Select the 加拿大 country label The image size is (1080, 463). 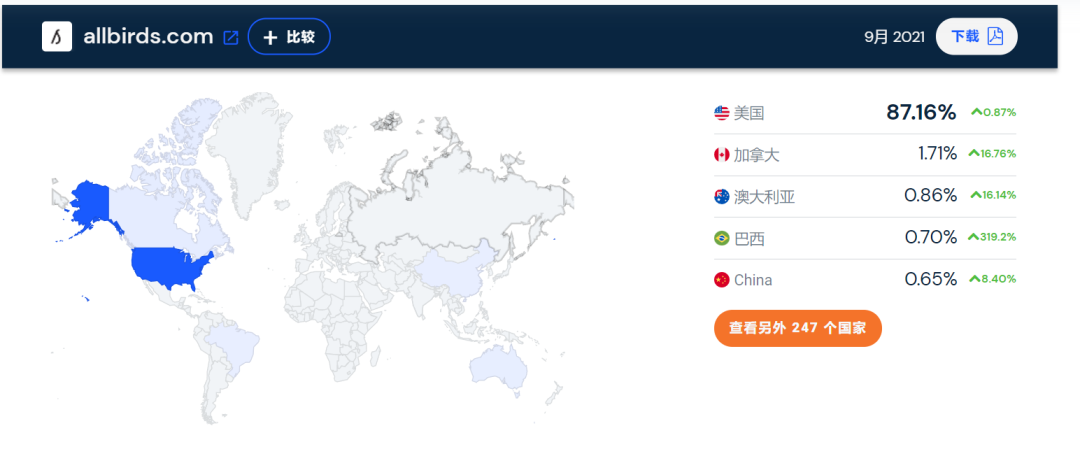coord(757,154)
